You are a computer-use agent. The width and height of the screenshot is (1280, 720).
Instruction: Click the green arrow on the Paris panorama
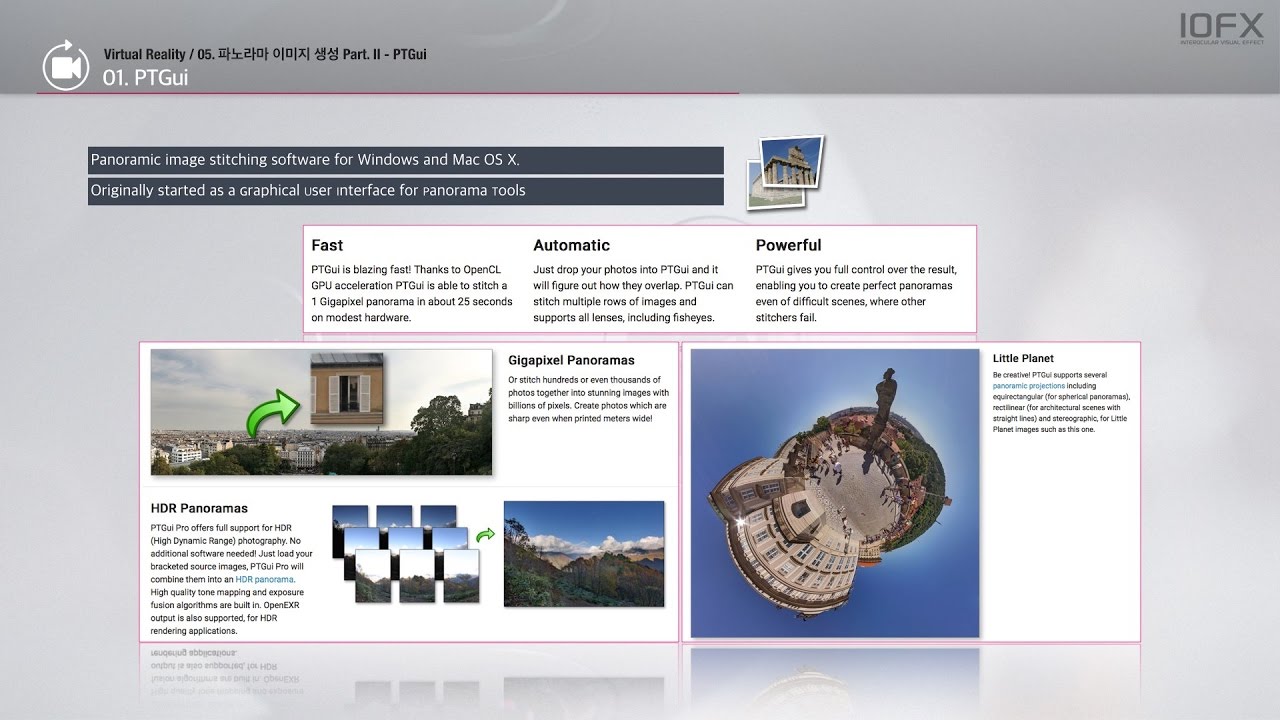pyautogui.click(x=273, y=414)
